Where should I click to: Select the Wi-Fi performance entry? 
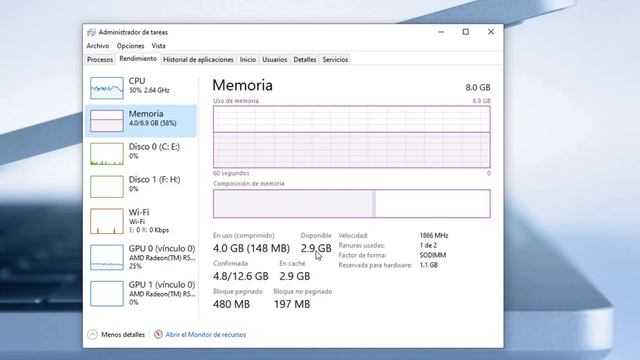[x=141, y=221]
